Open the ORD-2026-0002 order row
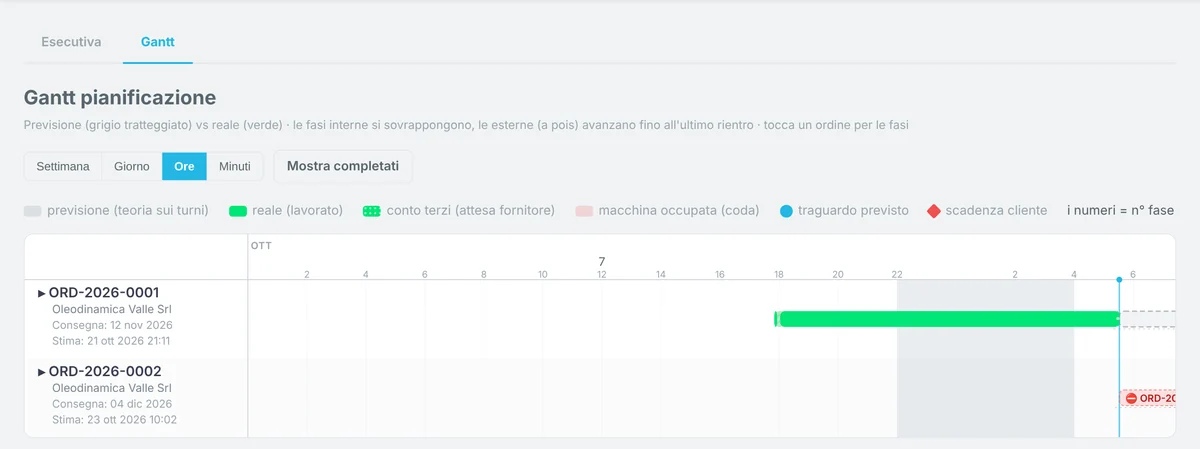 [136, 397]
